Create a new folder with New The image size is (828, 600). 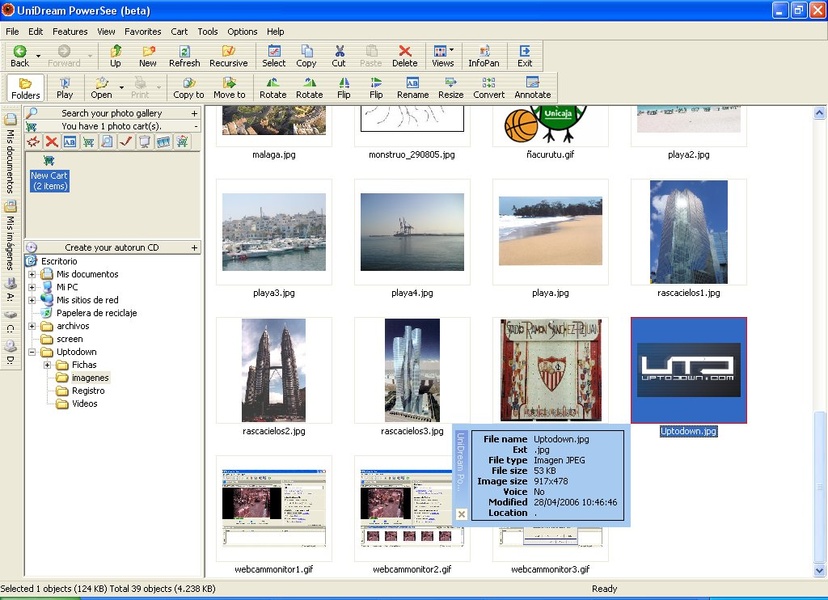148,55
